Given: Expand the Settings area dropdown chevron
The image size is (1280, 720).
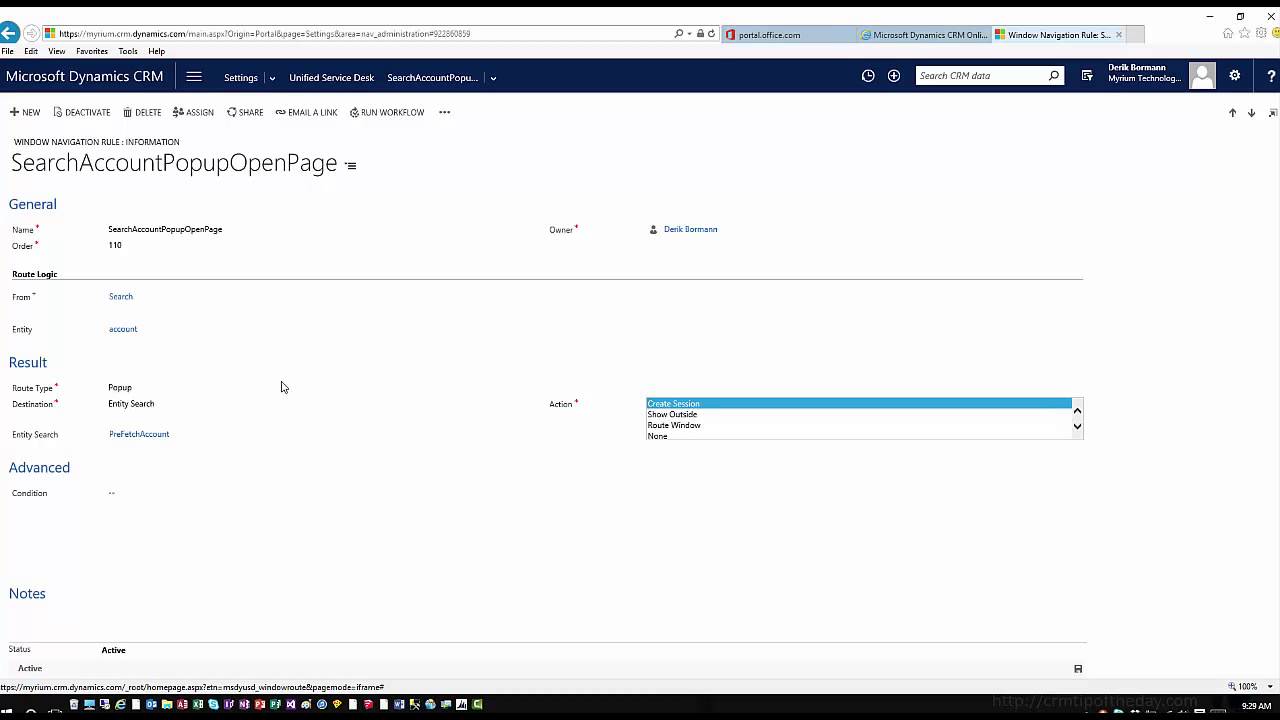Looking at the screenshot, I should (272, 78).
